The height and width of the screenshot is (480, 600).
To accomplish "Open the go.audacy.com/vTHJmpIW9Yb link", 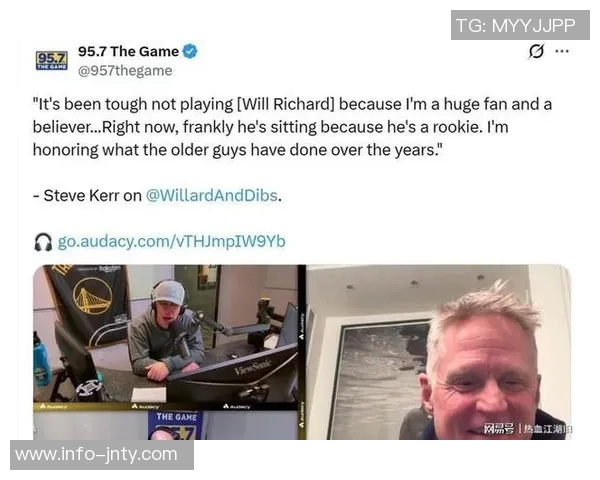I will (x=171, y=242).
